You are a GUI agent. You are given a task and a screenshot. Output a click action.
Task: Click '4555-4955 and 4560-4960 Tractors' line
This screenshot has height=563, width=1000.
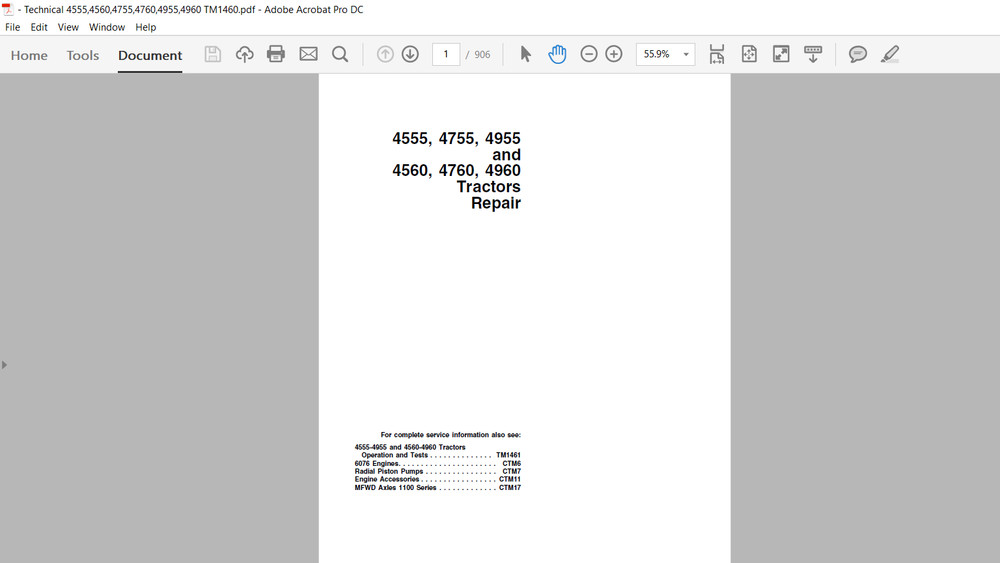[410, 447]
